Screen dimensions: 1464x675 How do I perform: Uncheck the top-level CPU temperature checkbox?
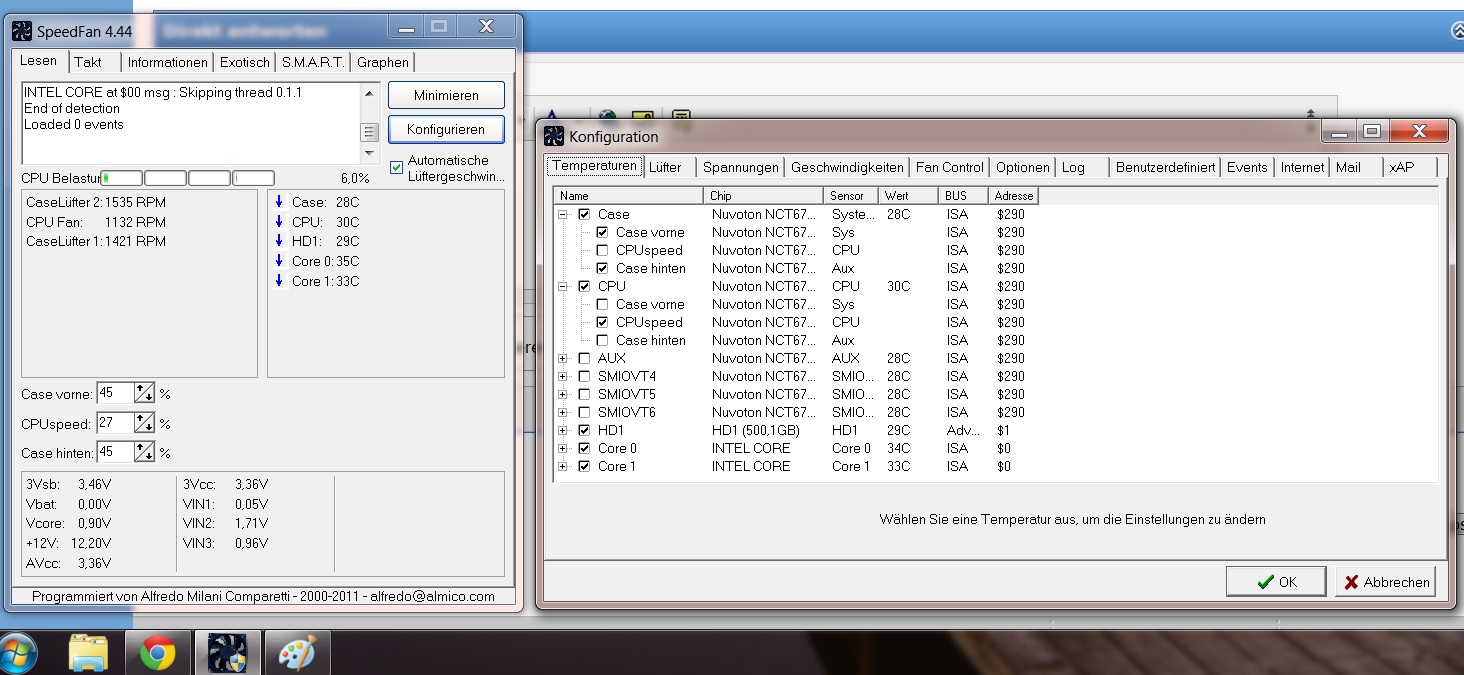click(x=584, y=286)
